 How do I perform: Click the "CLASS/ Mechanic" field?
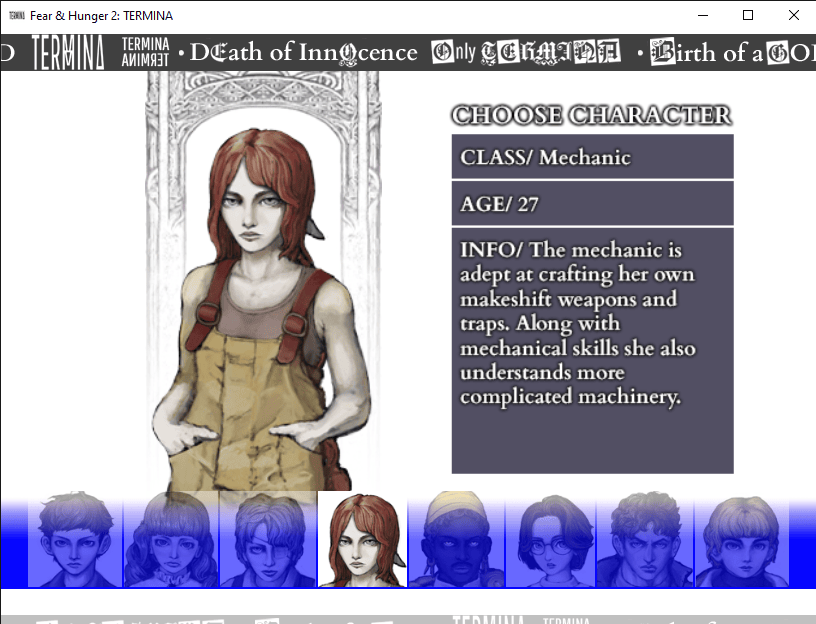pyautogui.click(x=592, y=157)
